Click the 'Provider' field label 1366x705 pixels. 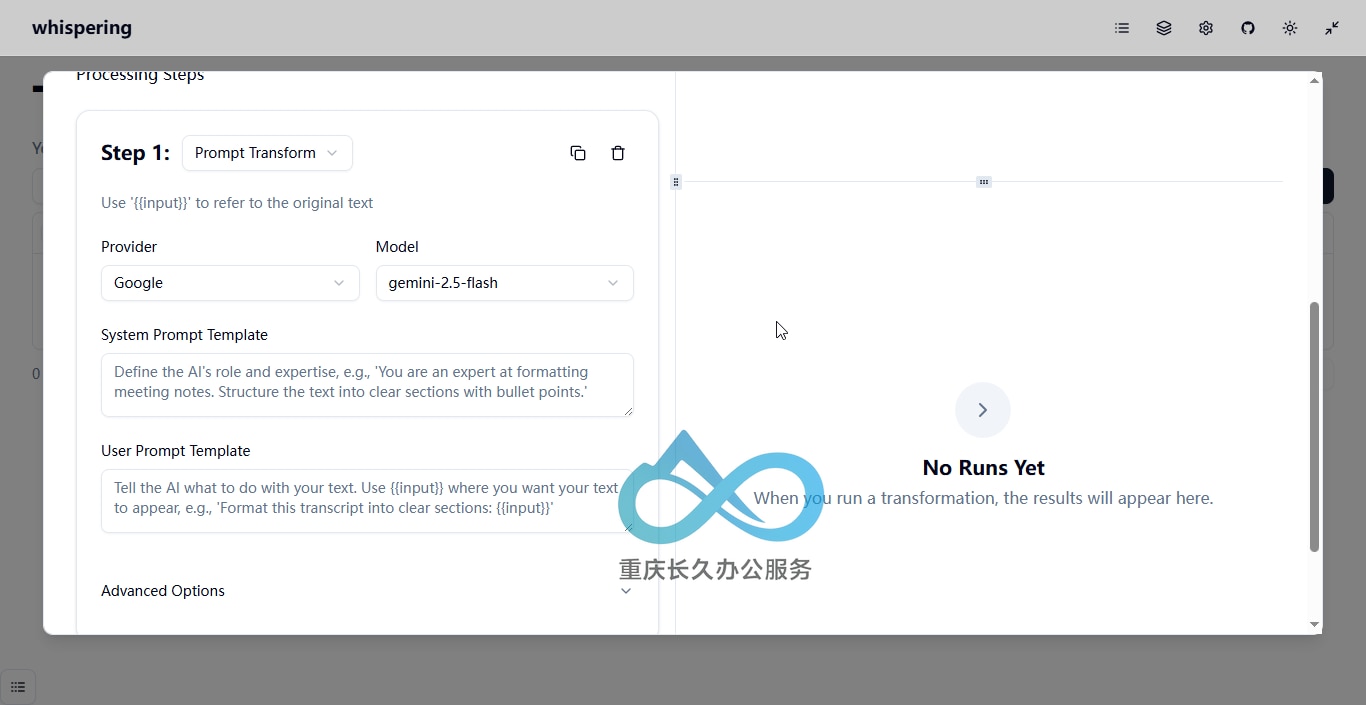coord(129,247)
